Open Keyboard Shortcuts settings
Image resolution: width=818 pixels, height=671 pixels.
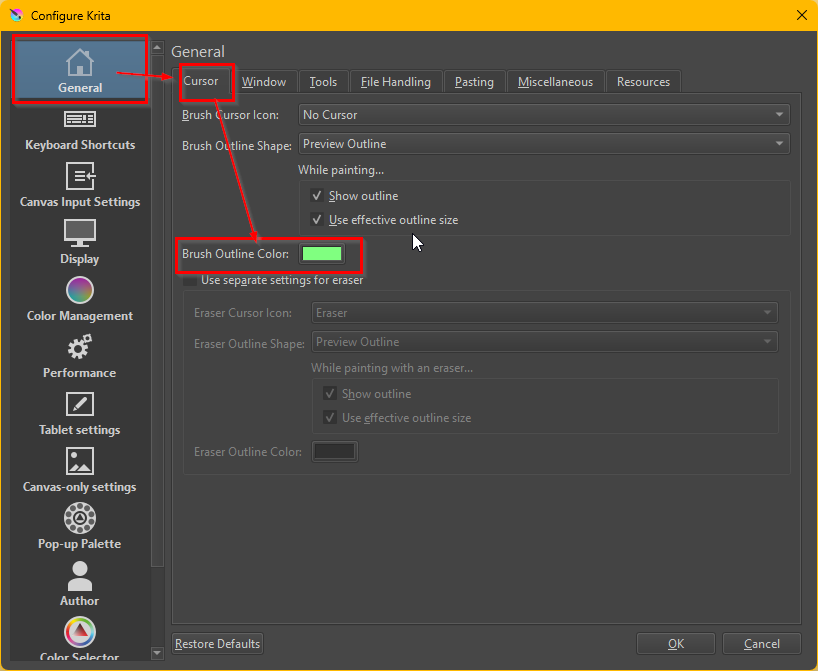[80, 130]
